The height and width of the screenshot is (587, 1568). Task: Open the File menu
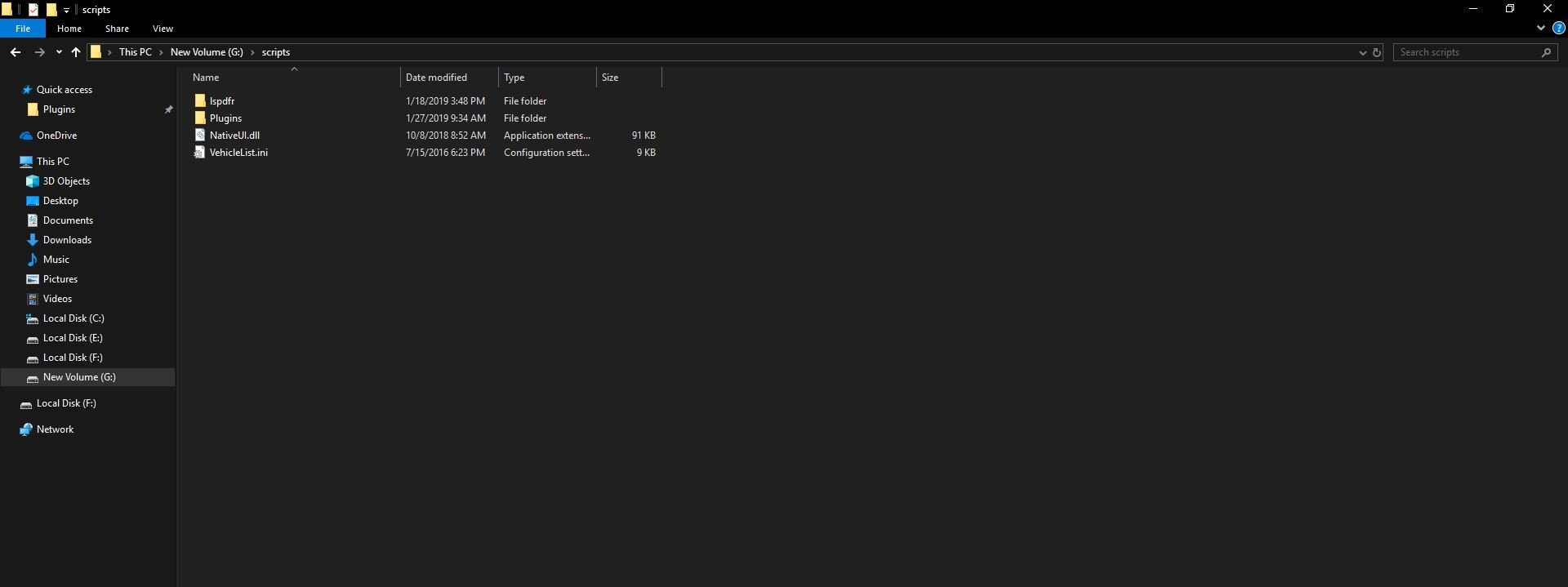tap(23, 29)
